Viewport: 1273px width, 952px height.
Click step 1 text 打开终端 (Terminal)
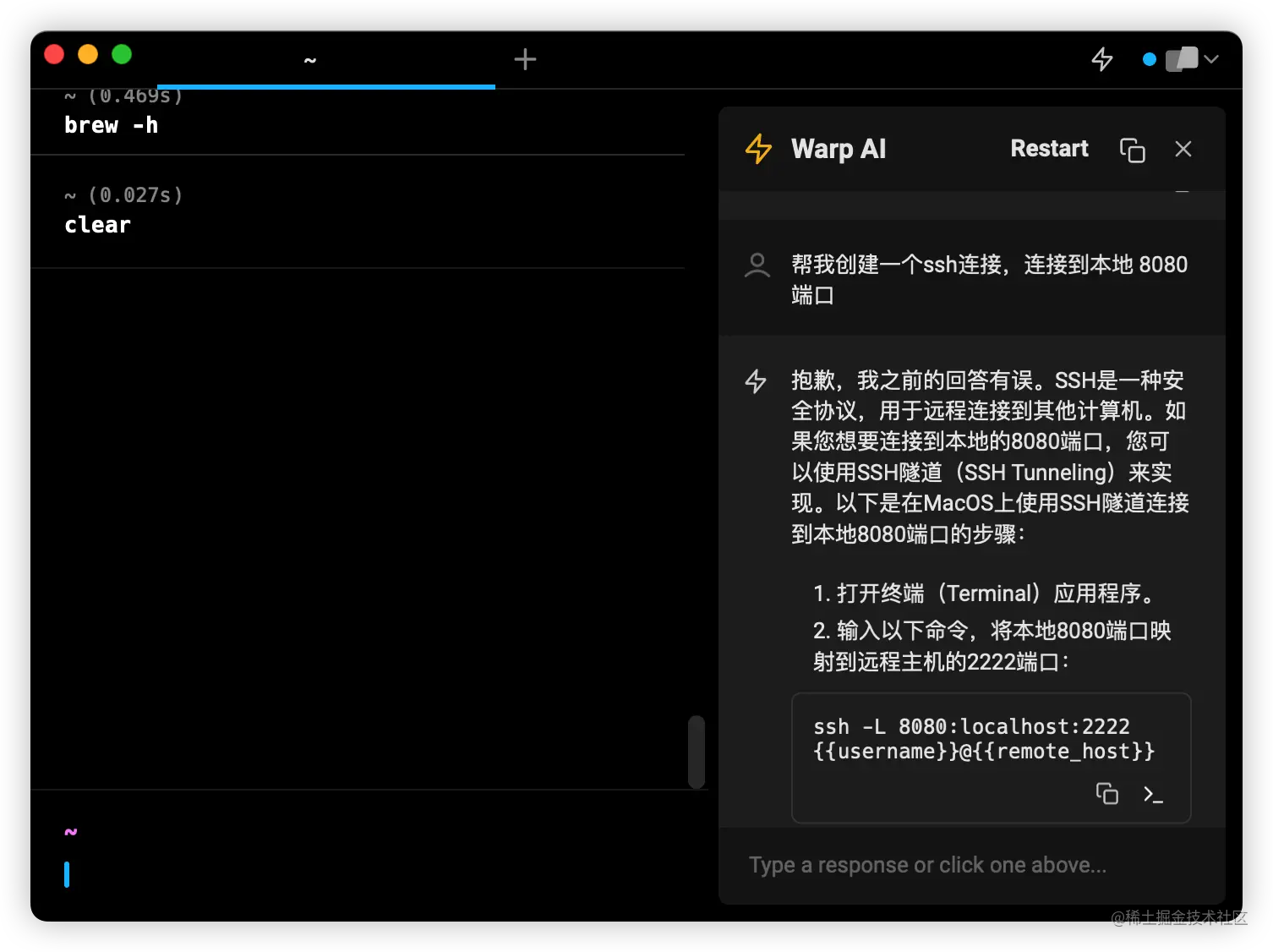point(985,594)
